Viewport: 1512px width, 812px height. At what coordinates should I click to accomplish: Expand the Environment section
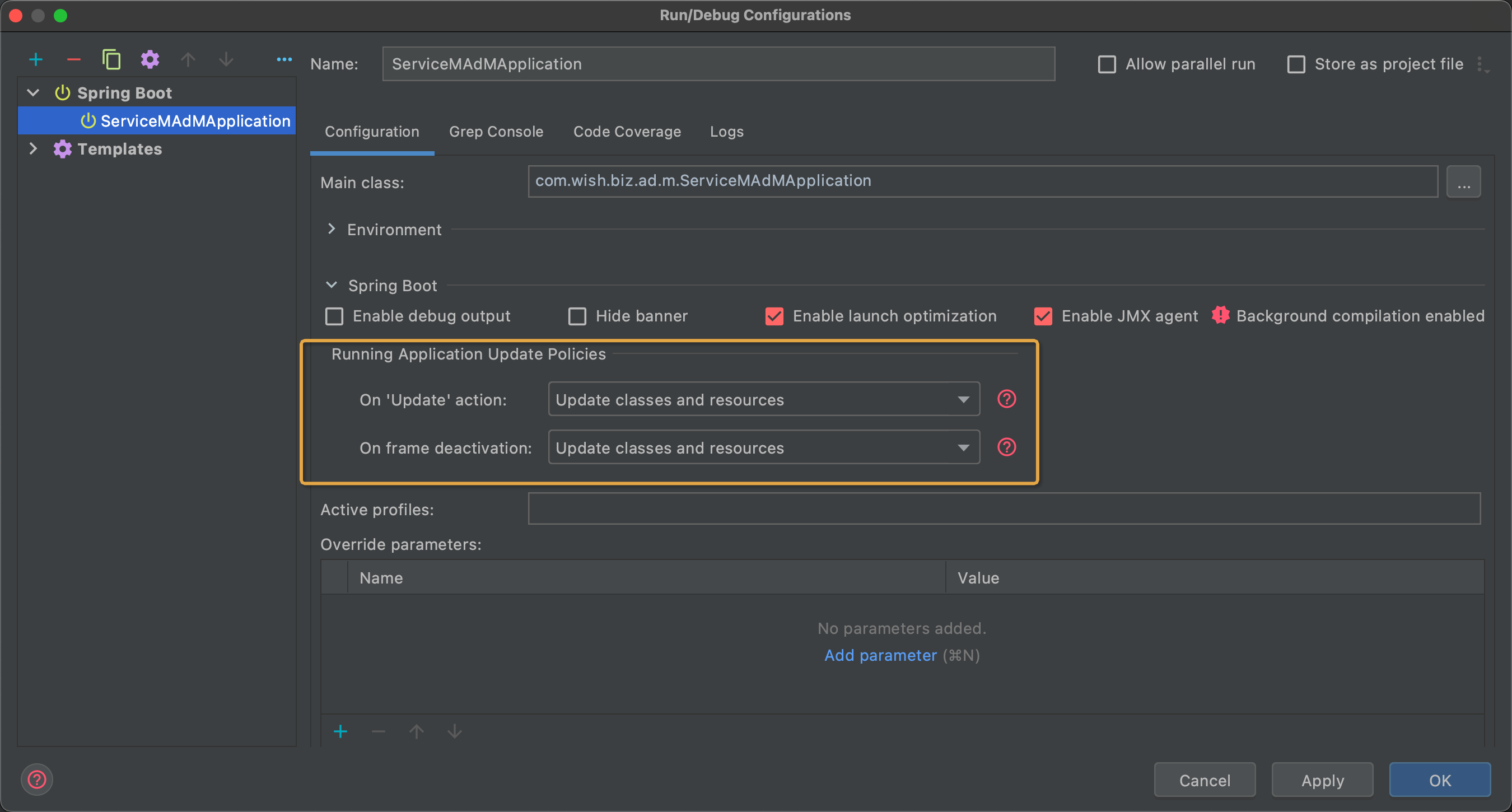(x=332, y=229)
